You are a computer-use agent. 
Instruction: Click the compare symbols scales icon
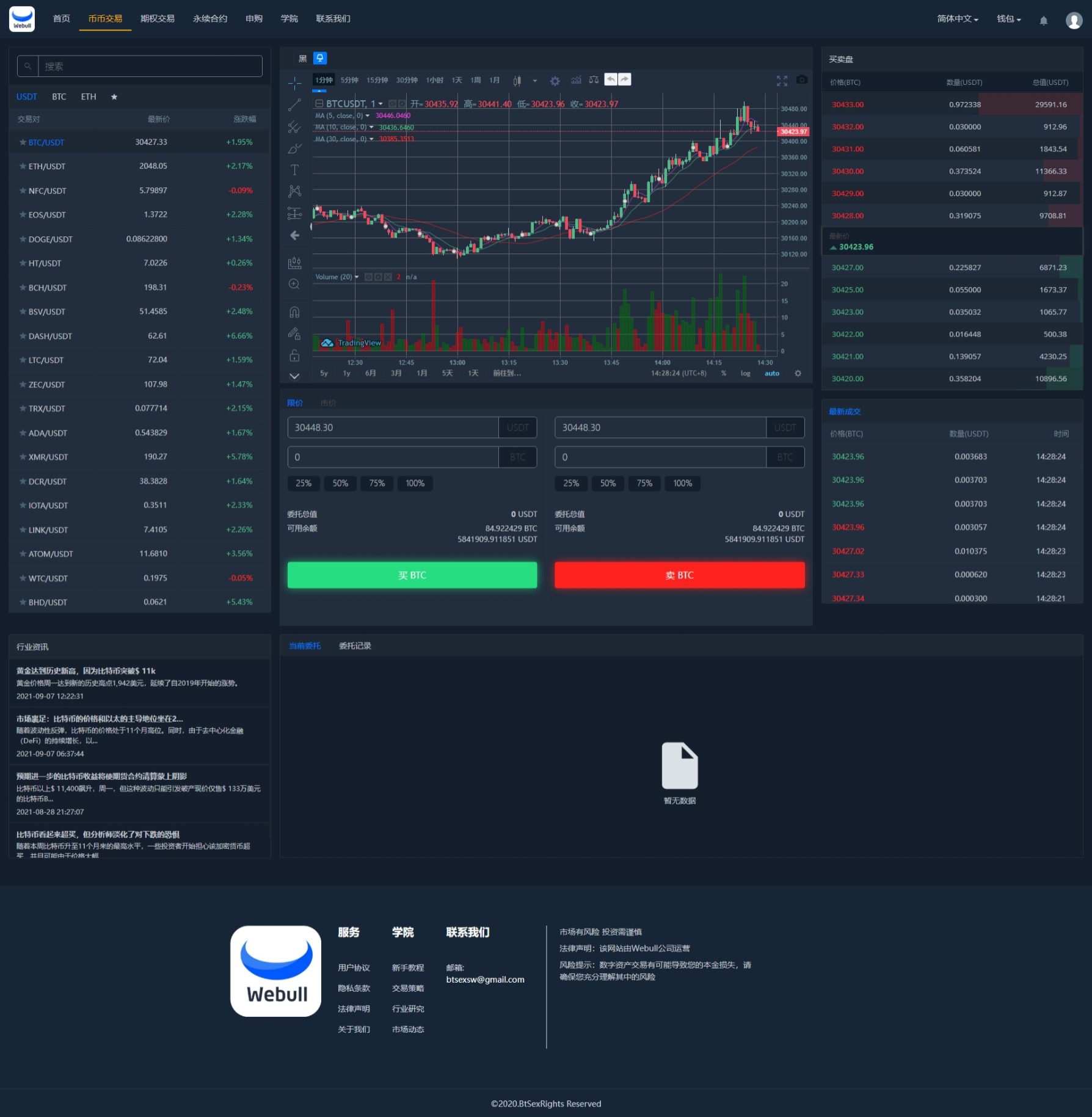pyautogui.click(x=594, y=80)
